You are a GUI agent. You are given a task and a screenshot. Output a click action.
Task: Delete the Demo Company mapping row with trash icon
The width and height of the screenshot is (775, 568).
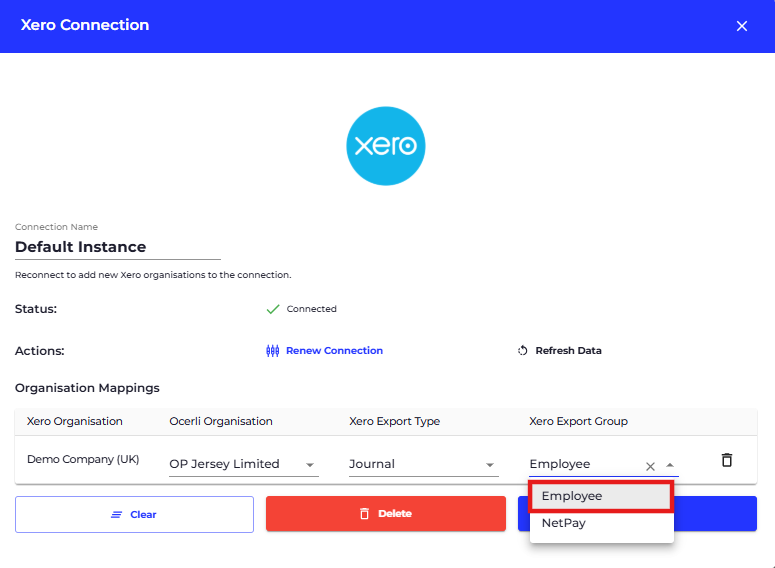[x=727, y=460]
